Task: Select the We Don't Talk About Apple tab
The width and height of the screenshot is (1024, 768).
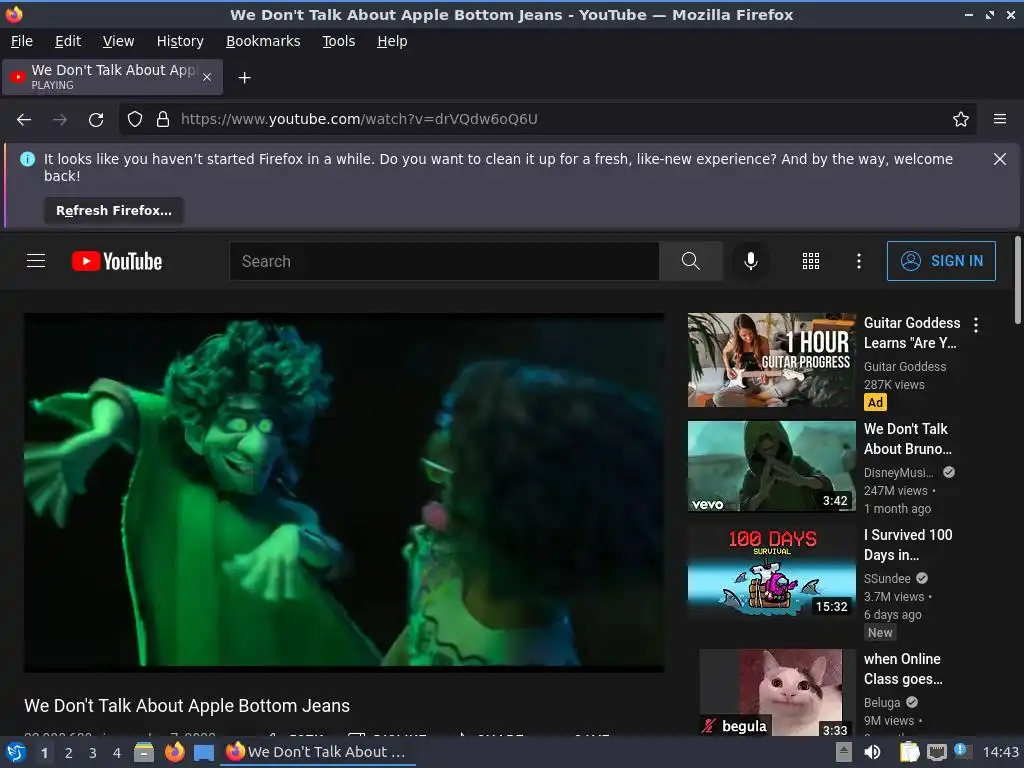Action: (112, 77)
